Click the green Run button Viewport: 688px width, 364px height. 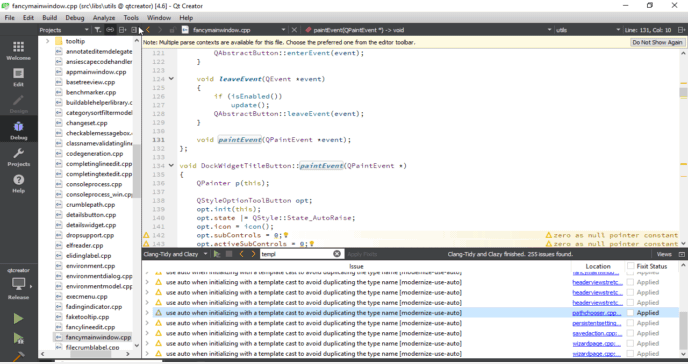(18, 318)
